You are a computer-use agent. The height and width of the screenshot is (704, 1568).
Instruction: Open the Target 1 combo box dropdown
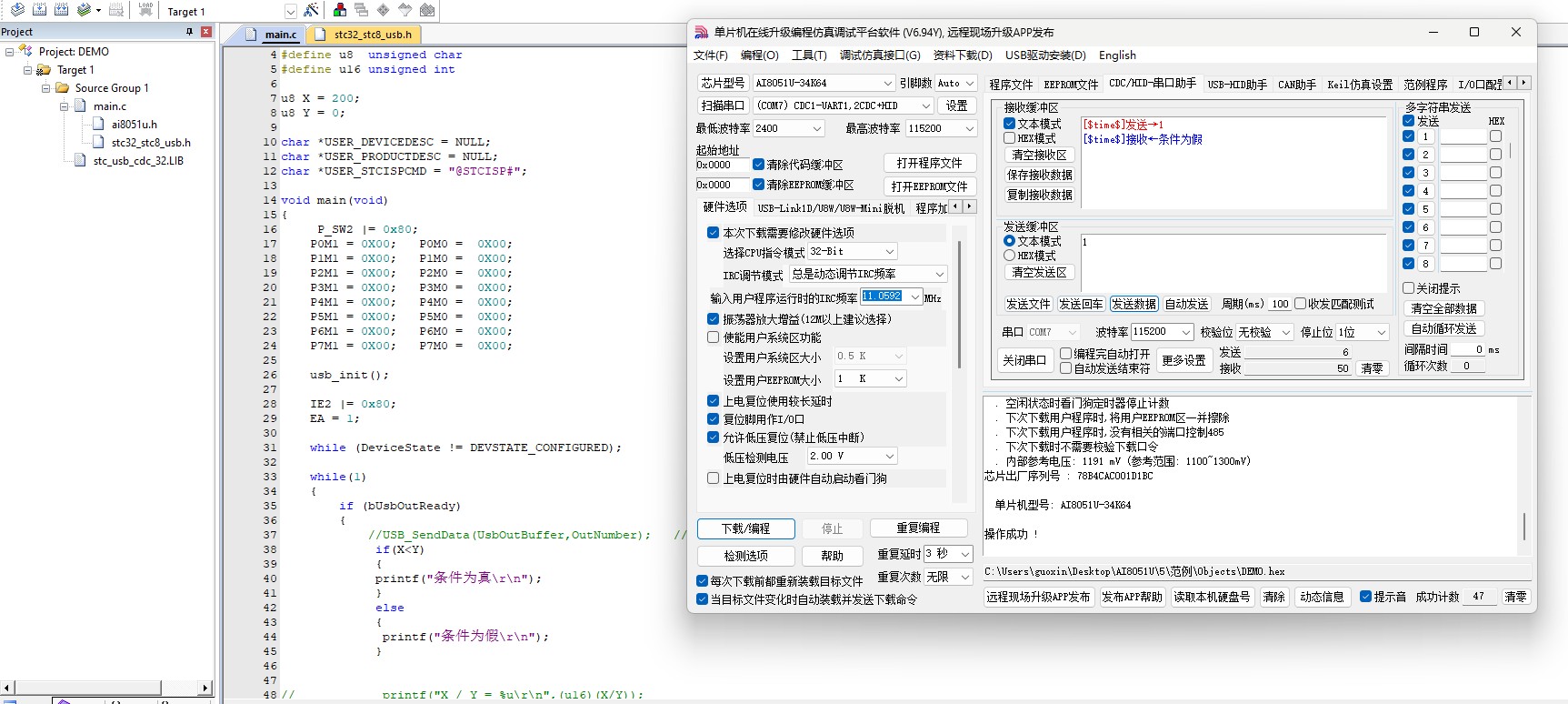[x=290, y=11]
